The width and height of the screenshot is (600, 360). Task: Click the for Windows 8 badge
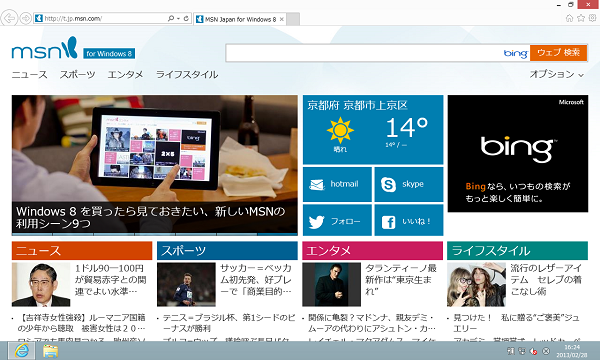(x=109, y=54)
